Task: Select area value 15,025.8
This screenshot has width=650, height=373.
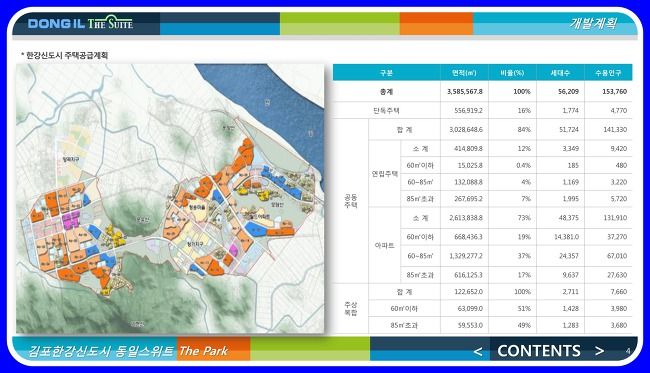Action: tap(470, 165)
